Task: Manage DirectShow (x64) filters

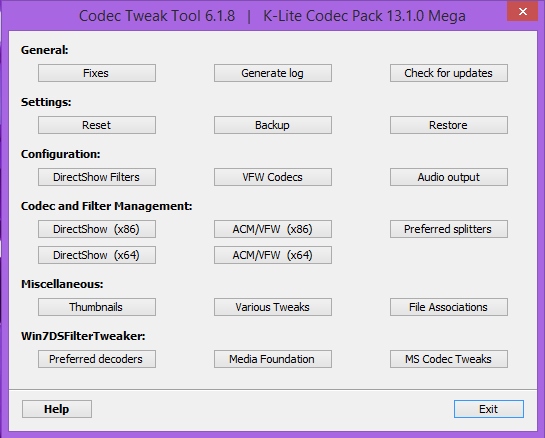Action: [97, 255]
